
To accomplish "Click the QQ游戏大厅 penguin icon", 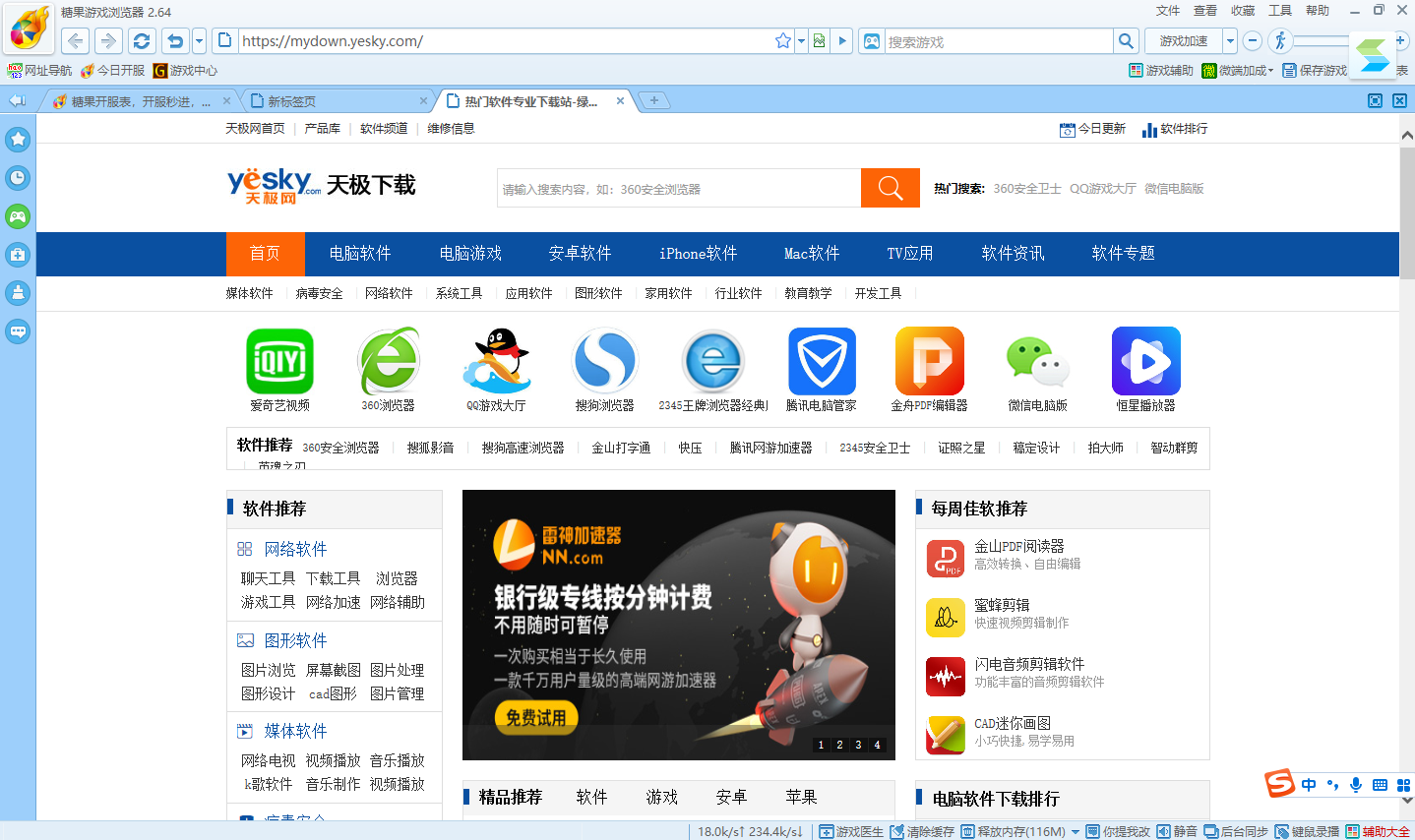I will [x=497, y=361].
